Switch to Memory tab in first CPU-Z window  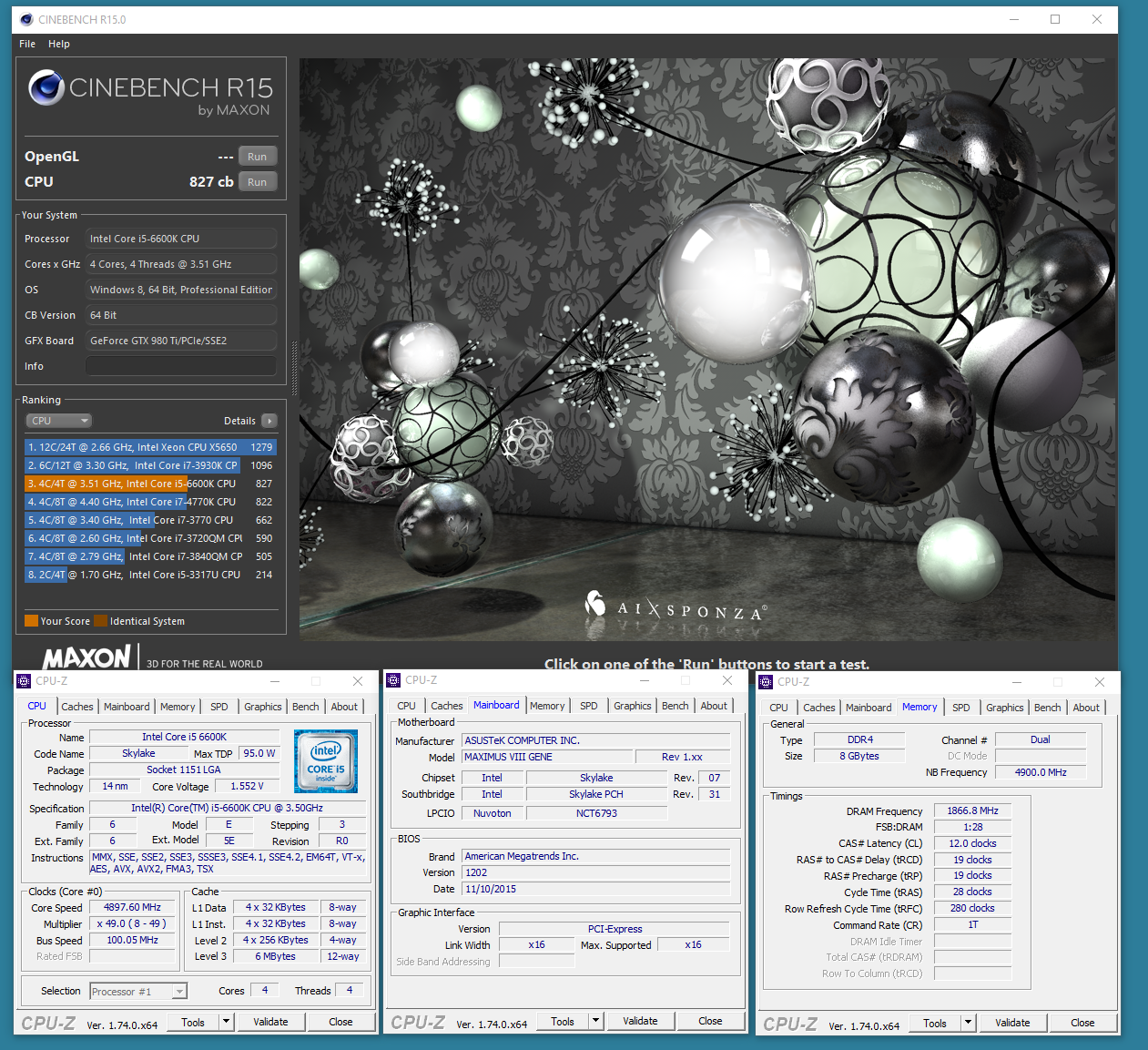[x=178, y=707]
